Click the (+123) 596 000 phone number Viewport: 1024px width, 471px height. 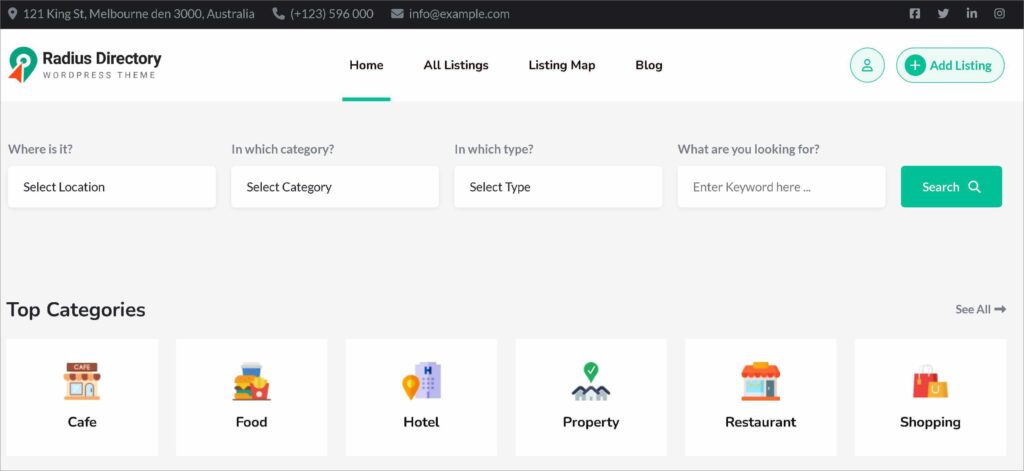(x=332, y=14)
